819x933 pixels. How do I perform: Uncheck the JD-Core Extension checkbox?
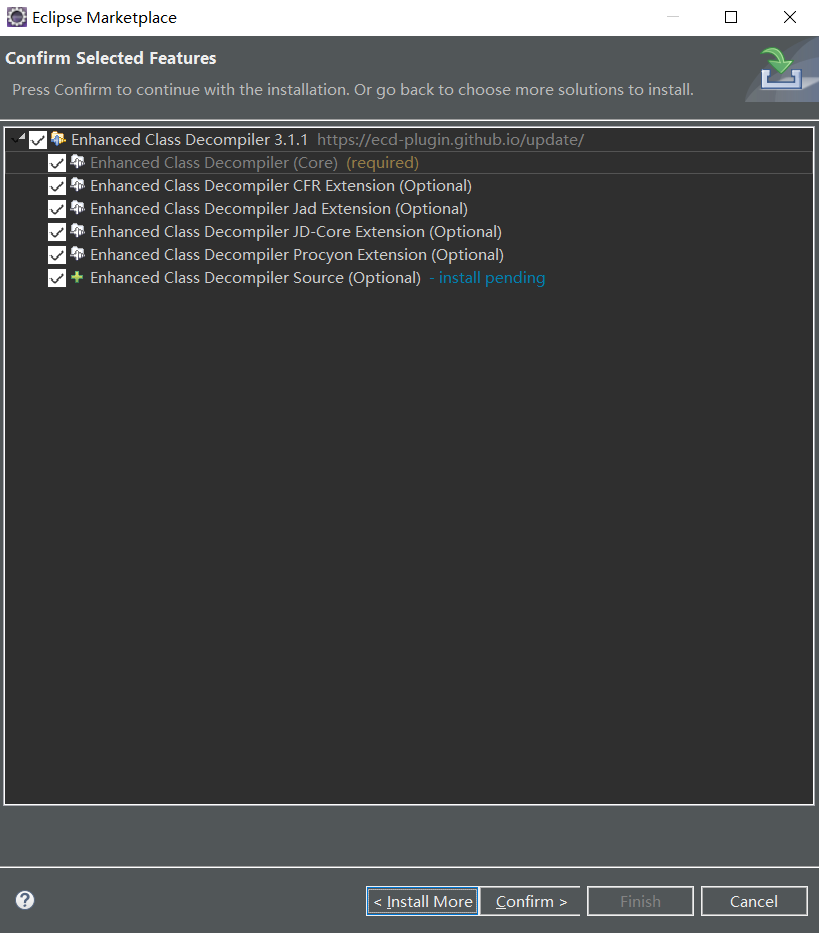click(57, 232)
